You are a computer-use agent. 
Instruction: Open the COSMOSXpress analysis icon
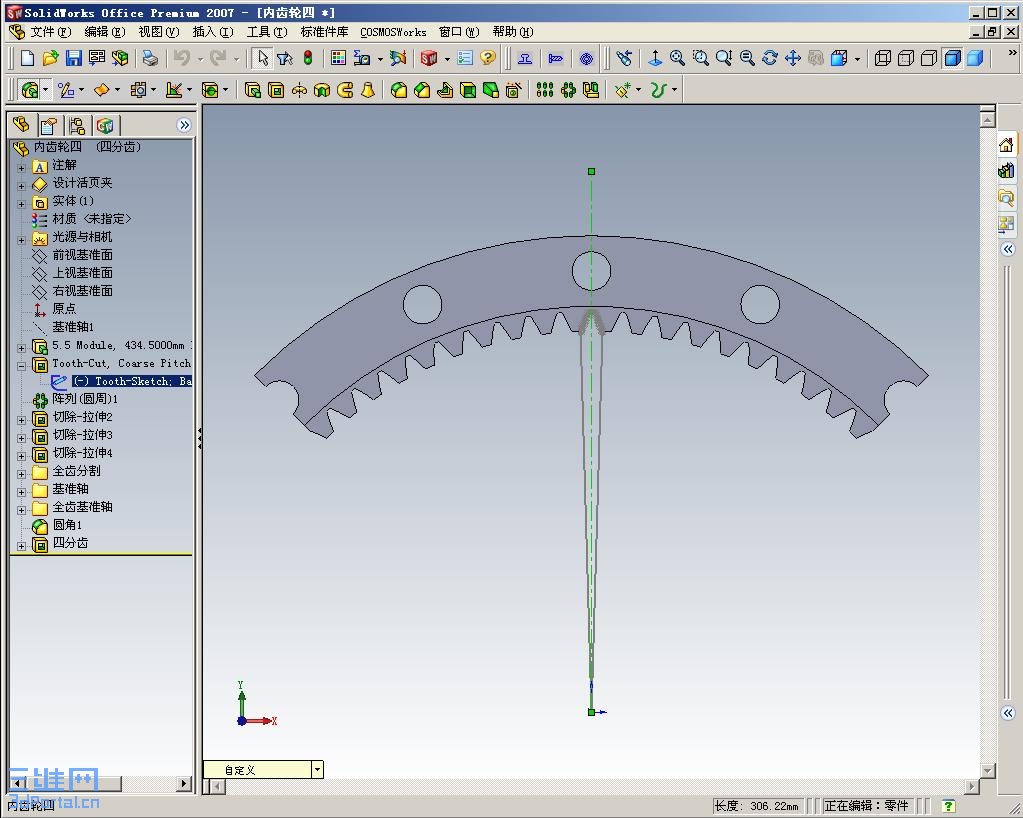[x=398, y=59]
